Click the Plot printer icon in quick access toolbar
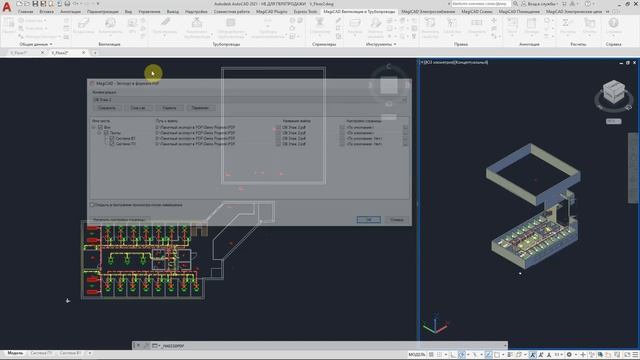 pyautogui.click(x=67, y=4)
